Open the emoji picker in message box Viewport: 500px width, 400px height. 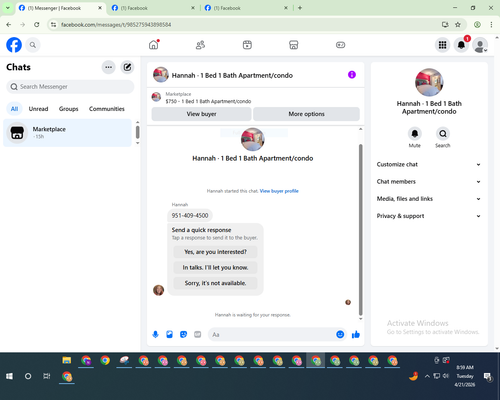coord(340,334)
